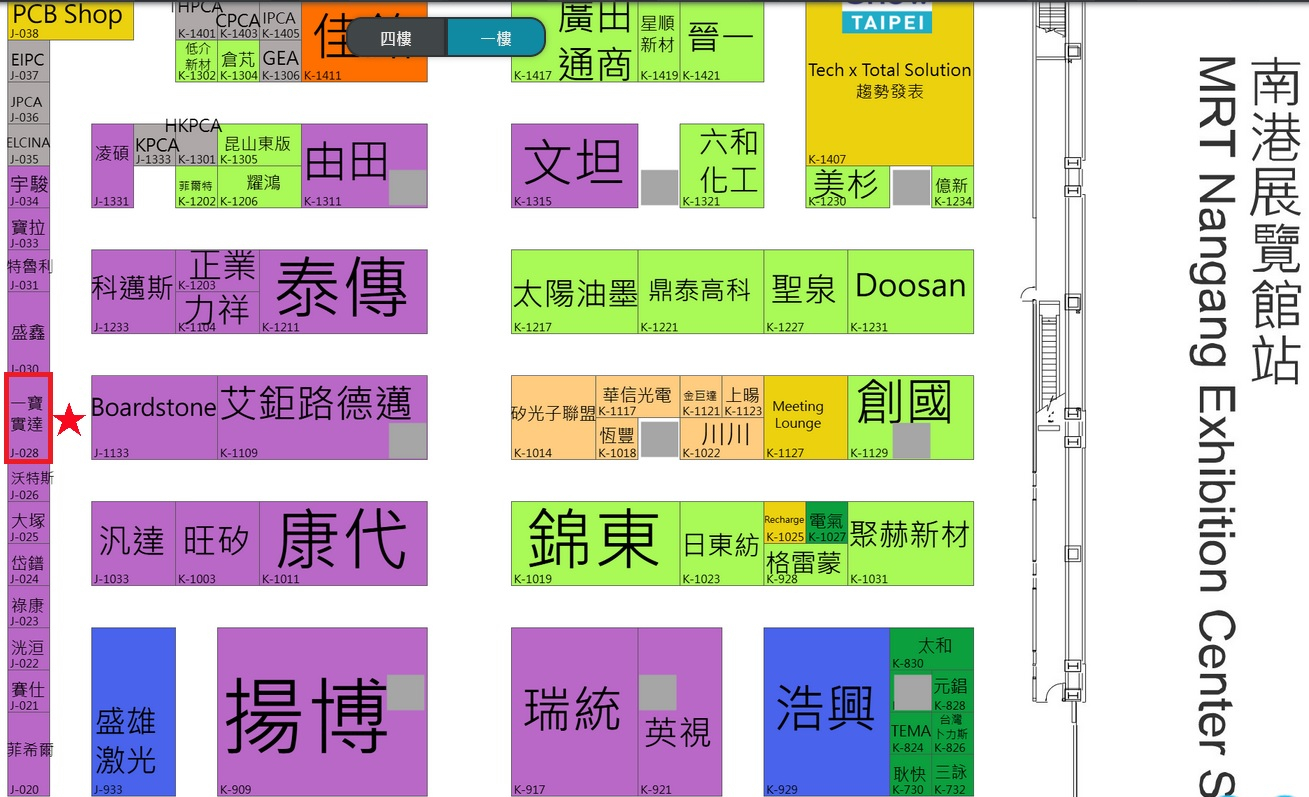Click gray square in 艾鉅路德邁 booth
Viewport: 1309px width, 797px height.
pyautogui.click(x=407, y=440)
